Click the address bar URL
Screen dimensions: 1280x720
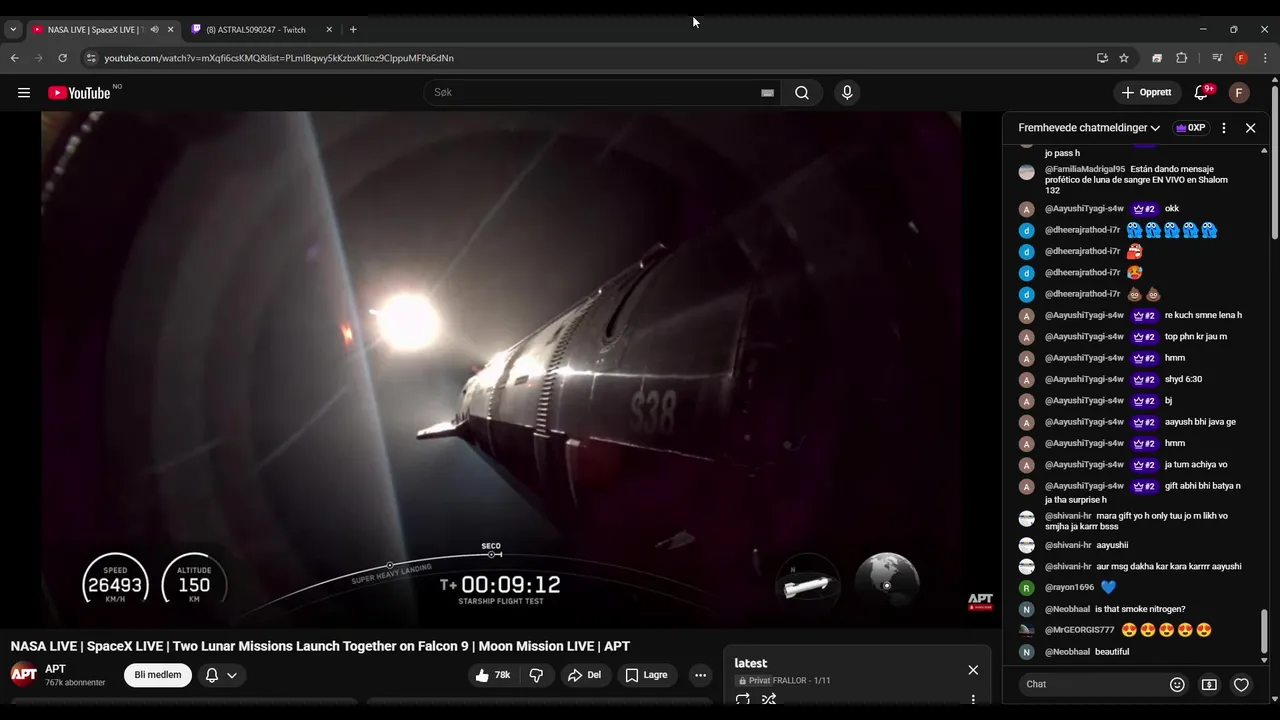[279, 58]
